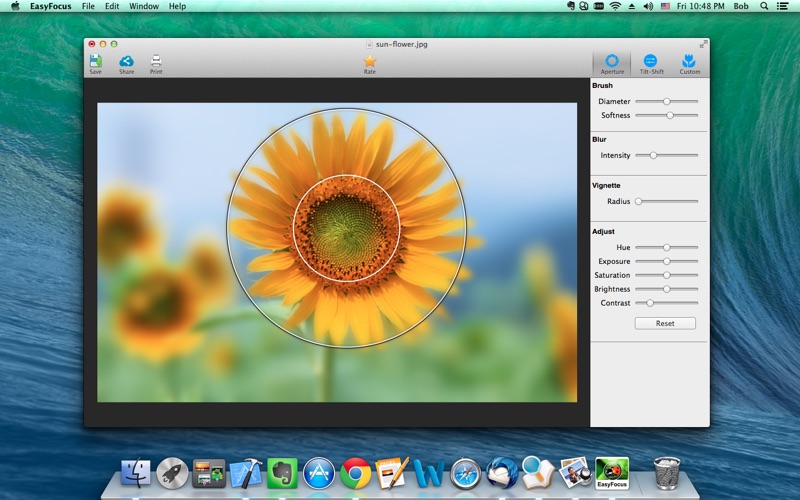Open the image-grid app icon in dock
The width and height of the screenshot is (800, 500).
(209, 473)
